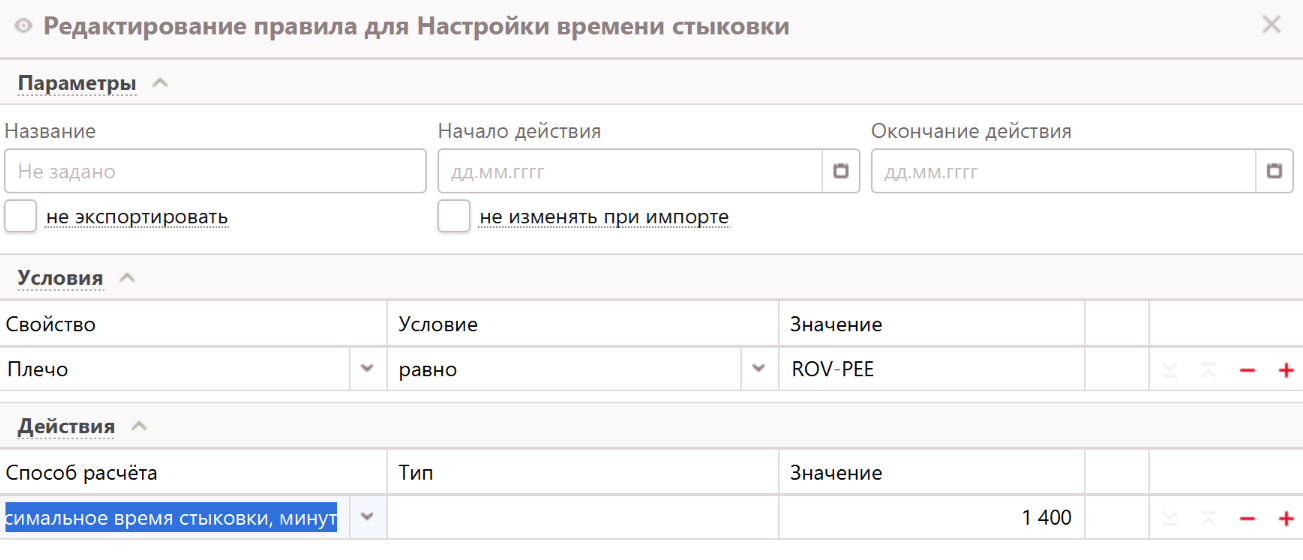This screenshot has width=1303, height=560.
Task: Move the action row up
Action: (x=1208, y=518)
